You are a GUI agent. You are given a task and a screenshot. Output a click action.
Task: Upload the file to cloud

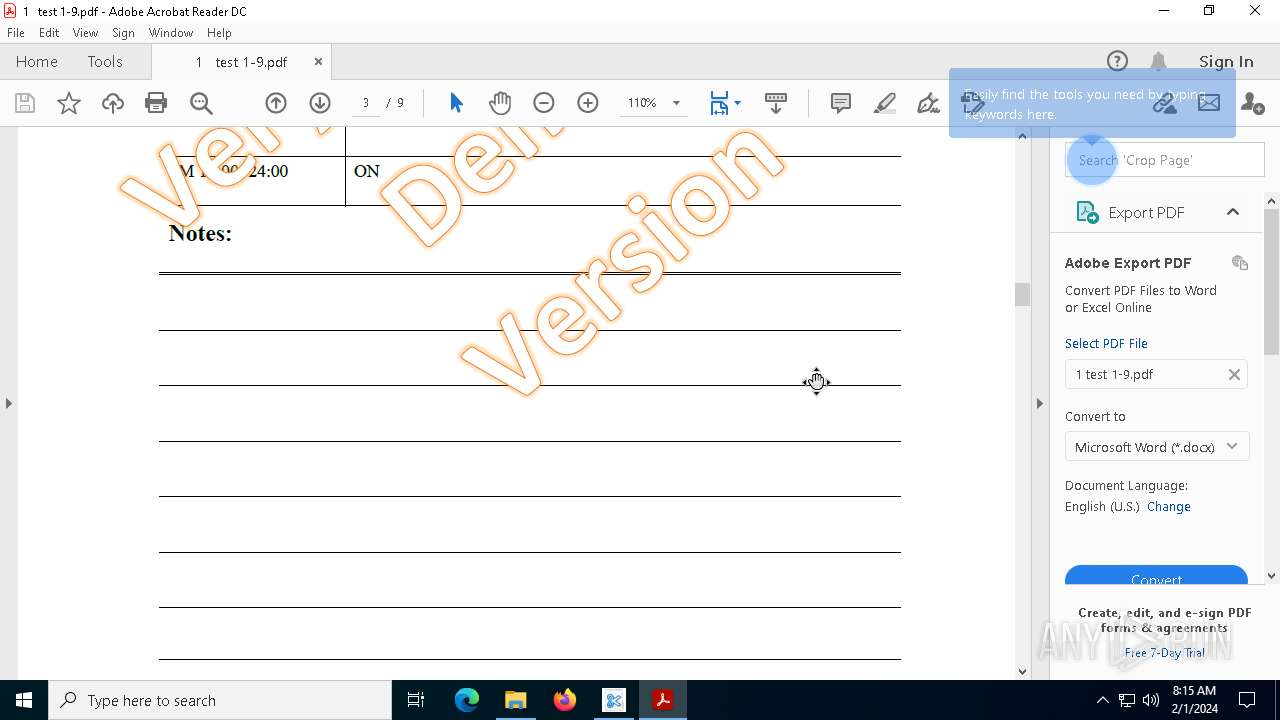(x=112, y=103)
